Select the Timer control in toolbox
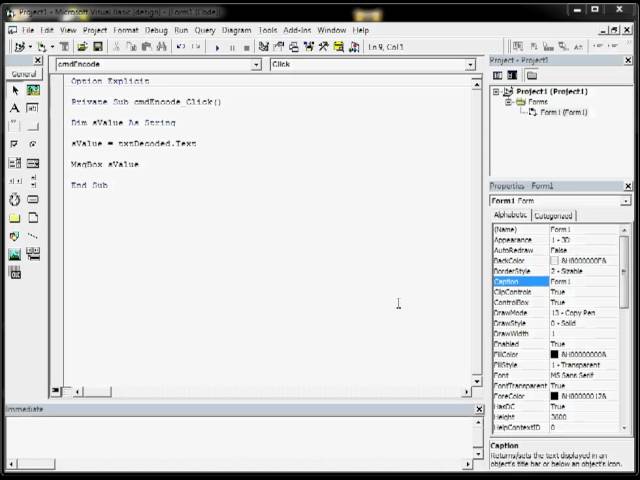 coord(15,200)
